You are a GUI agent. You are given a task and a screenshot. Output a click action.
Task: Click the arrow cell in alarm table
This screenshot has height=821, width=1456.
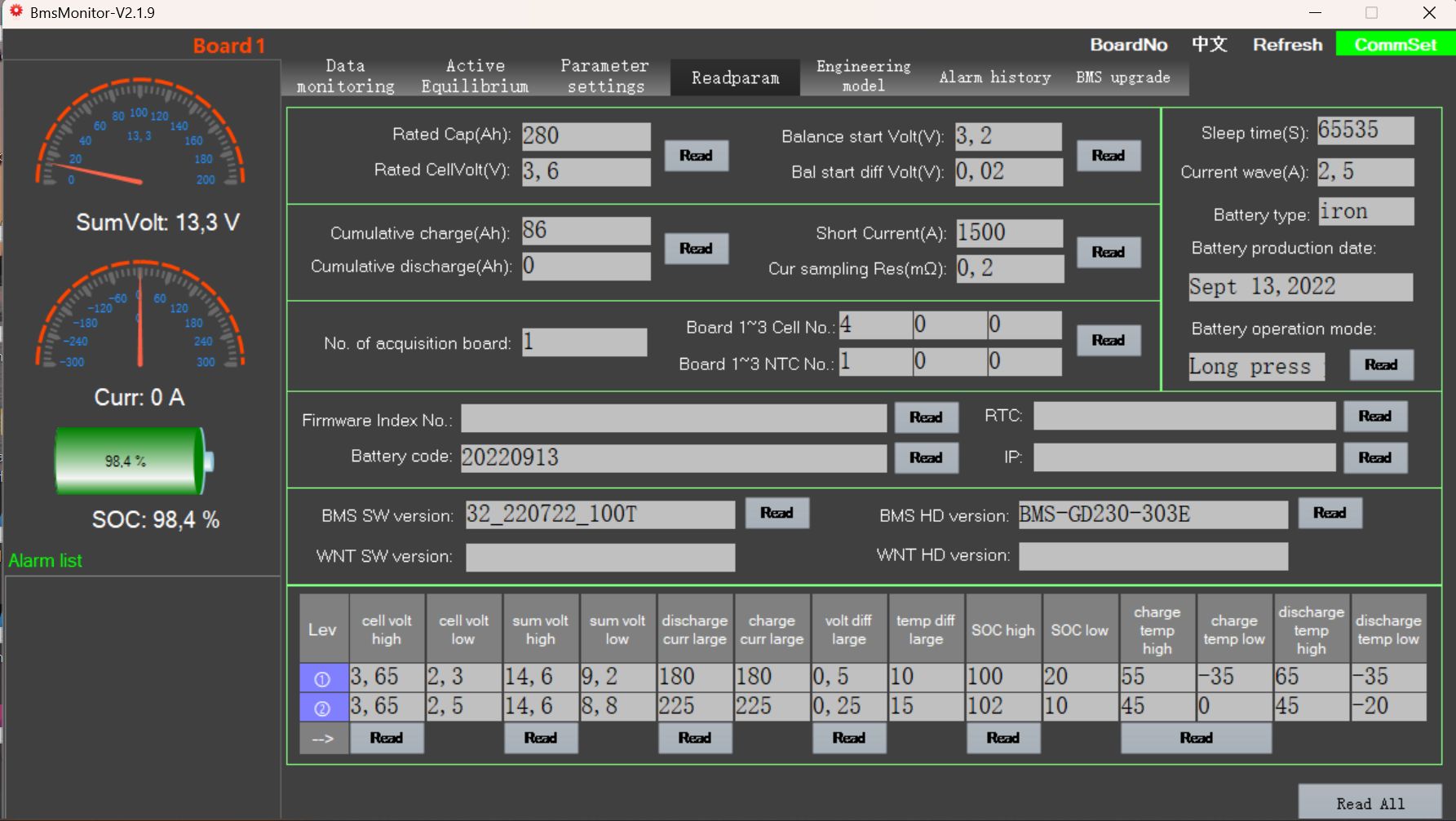(x=323, y=739)
